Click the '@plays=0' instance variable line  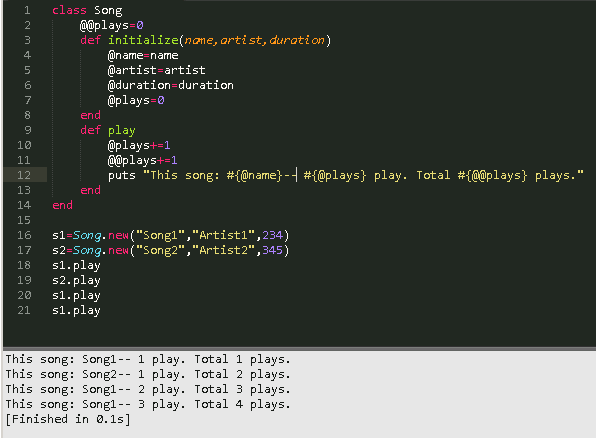136,100
